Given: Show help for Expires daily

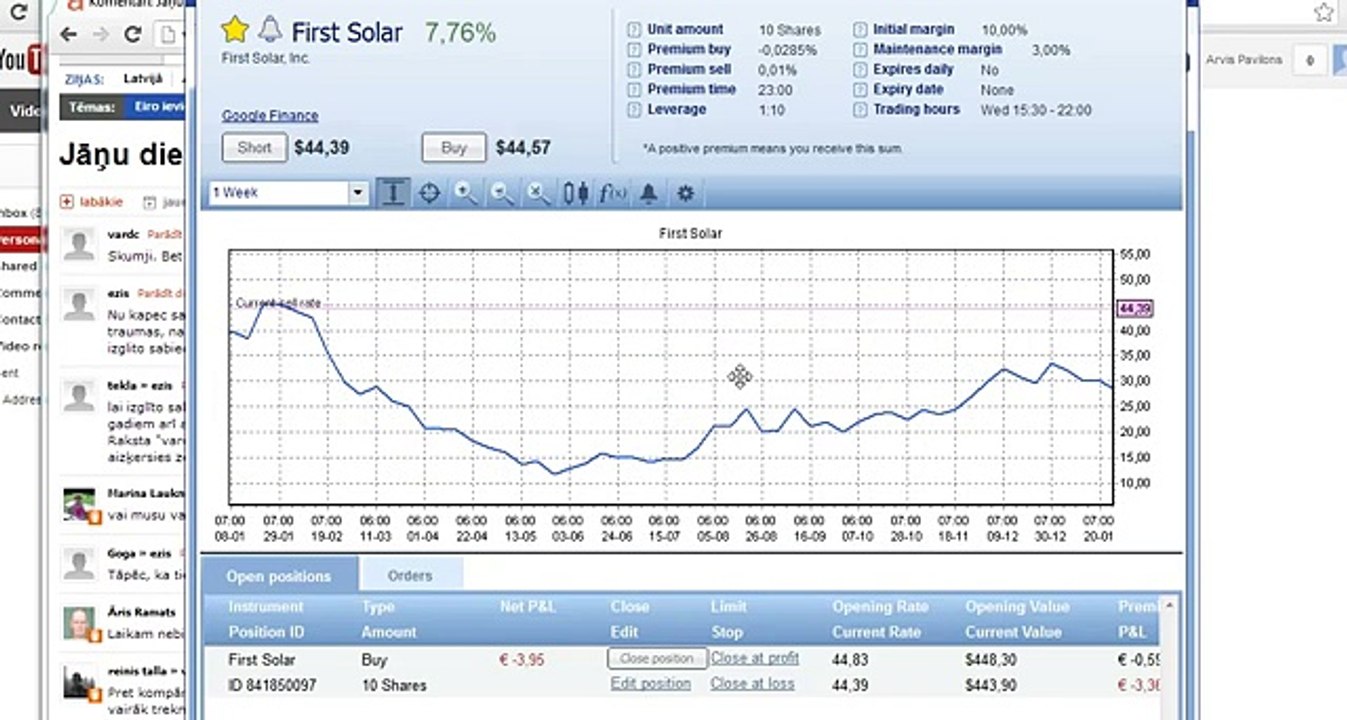Looking at the screenshot, I should [860, 70].
